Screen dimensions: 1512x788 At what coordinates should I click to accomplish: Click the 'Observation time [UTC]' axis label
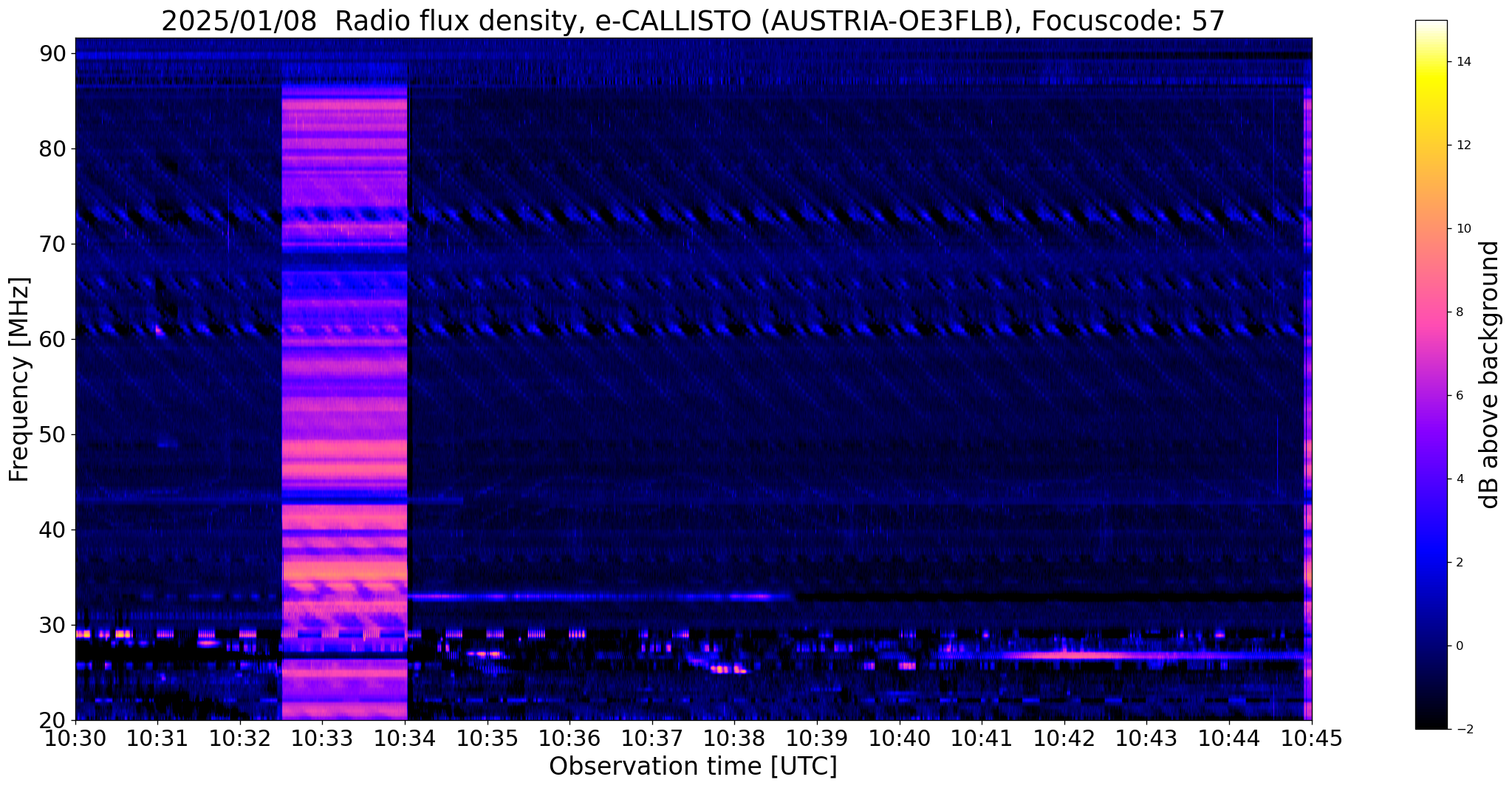pyautogui.click(x=693, y=767)
